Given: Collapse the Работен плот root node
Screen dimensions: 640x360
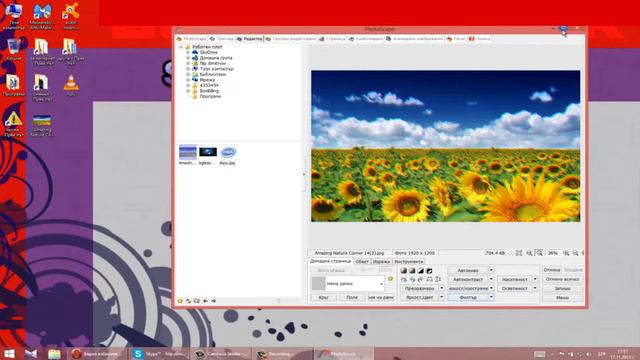Looking at the screenshot, I should (x=181, y=47).
